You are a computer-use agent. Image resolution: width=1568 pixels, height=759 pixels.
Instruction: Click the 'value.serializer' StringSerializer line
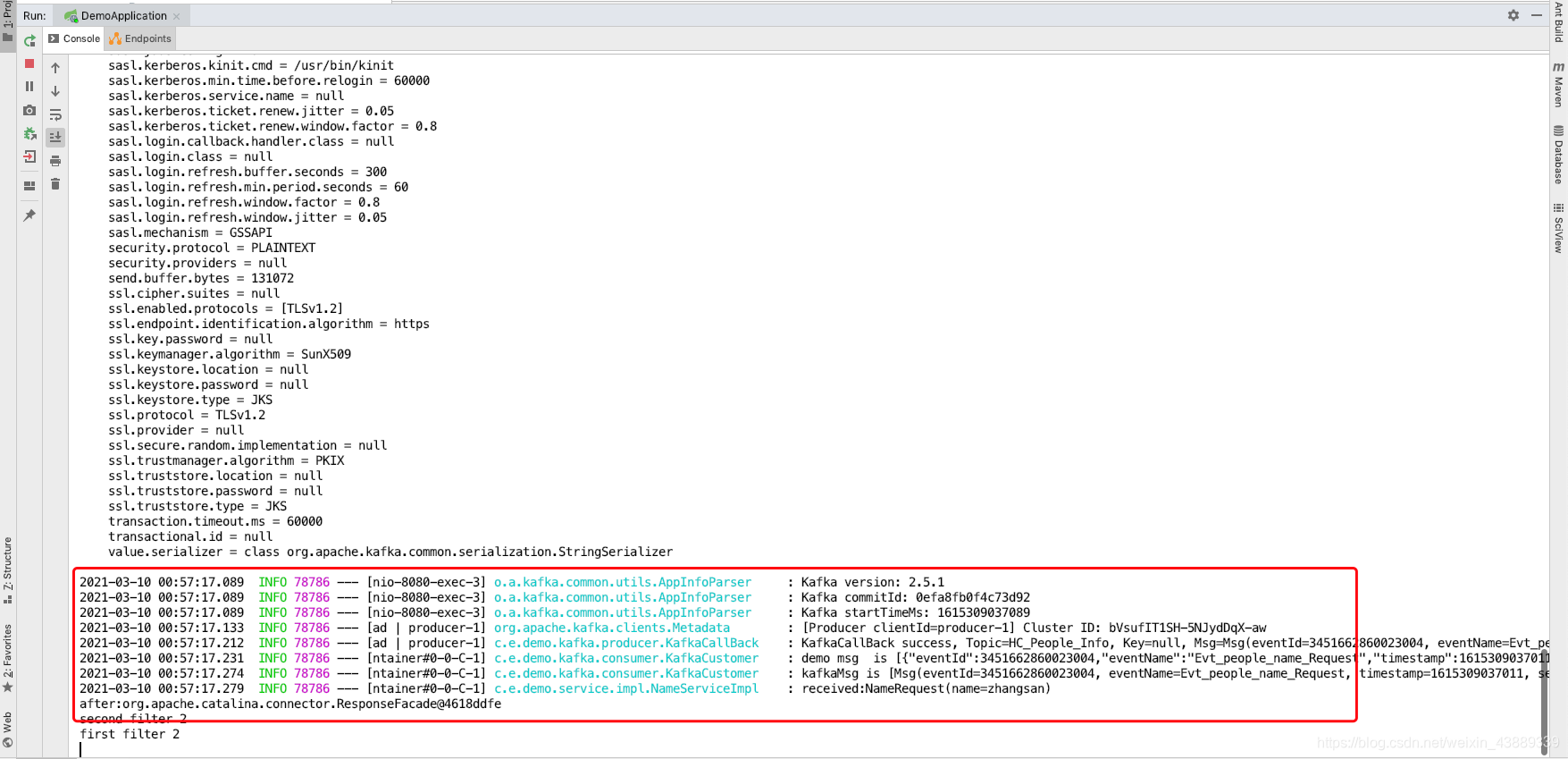tap(390, 552)
